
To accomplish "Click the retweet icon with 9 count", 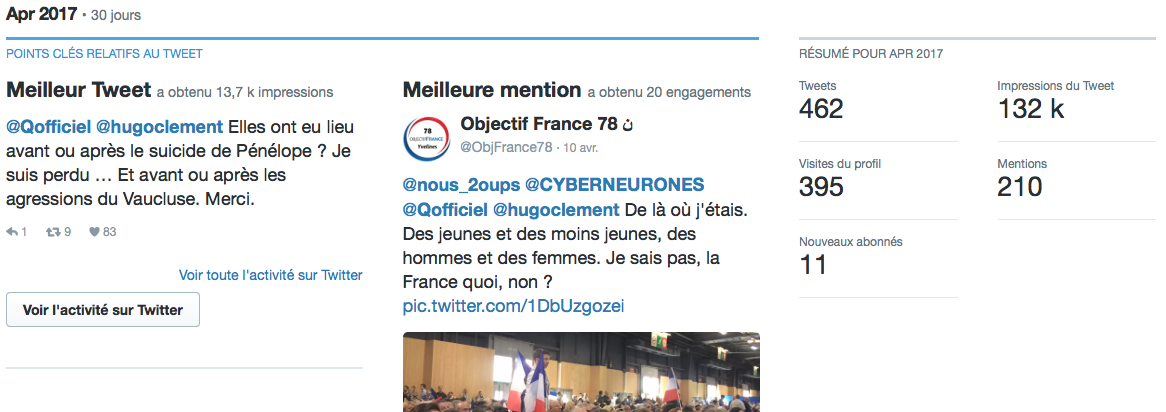I will [53, 232].
